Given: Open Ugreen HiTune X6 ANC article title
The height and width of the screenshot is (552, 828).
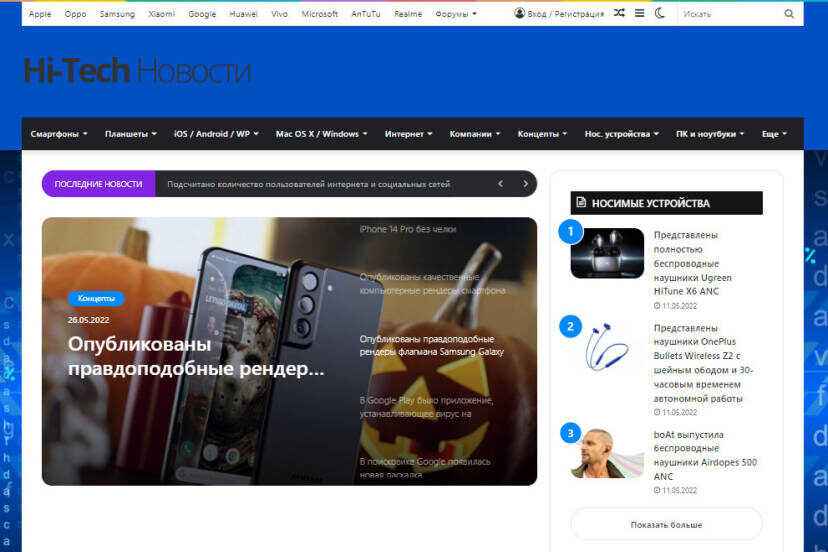Looking at the screenshot, I should coord(692,263).
